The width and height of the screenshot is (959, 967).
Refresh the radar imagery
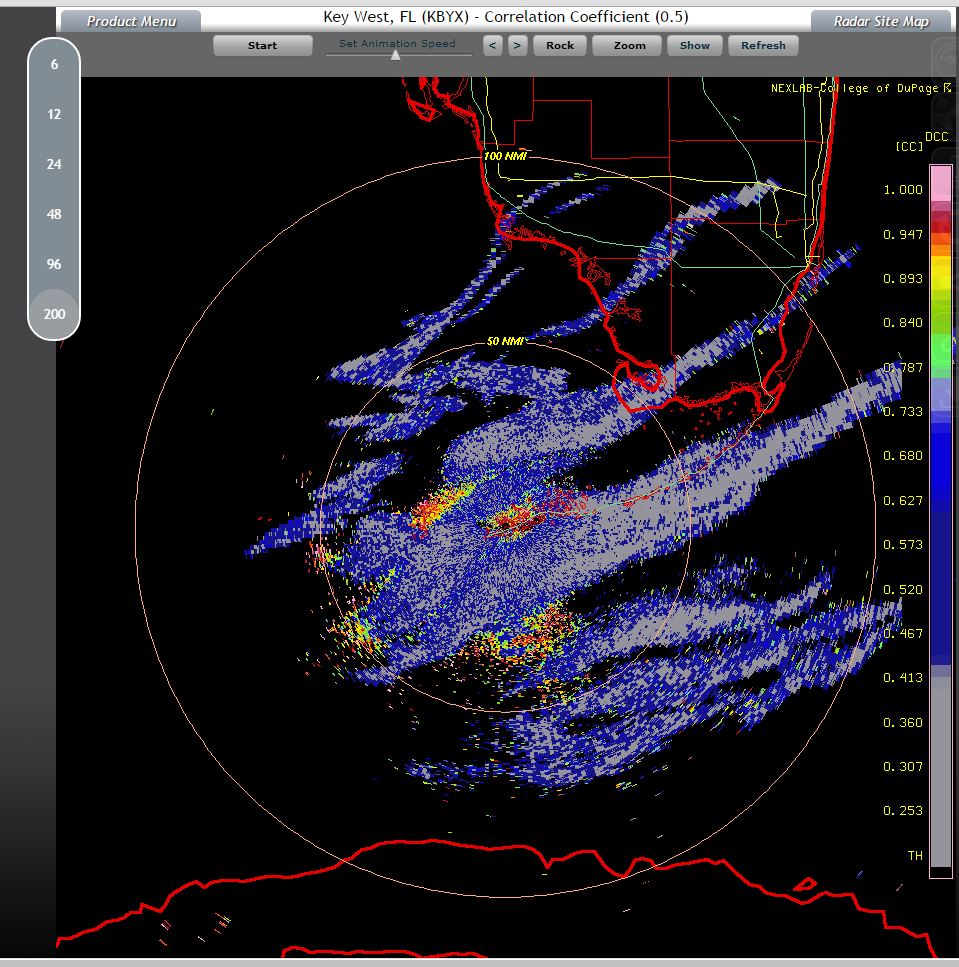tap(763, 45)
